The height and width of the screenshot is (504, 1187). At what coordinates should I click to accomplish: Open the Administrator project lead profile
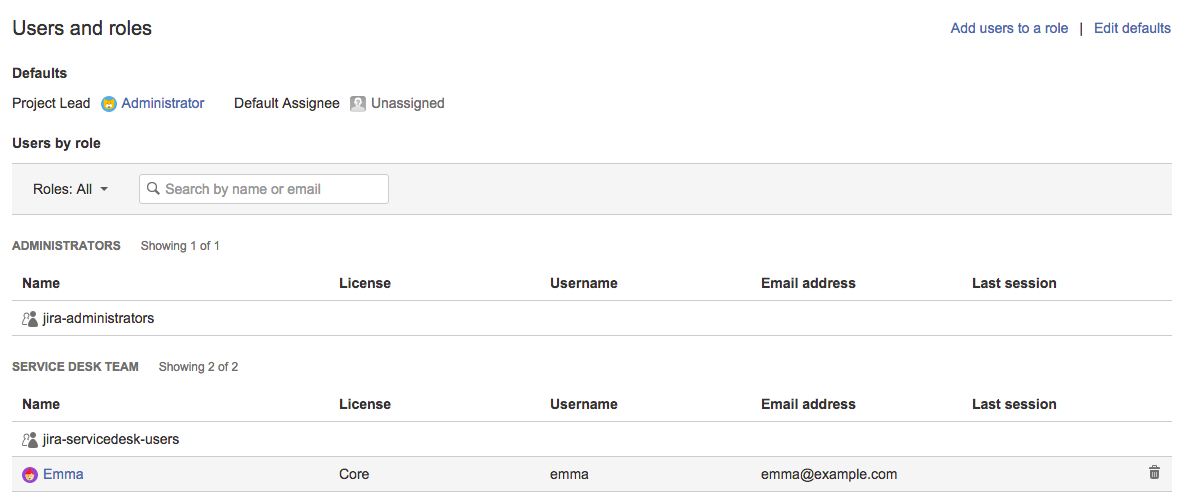[163, 103]
